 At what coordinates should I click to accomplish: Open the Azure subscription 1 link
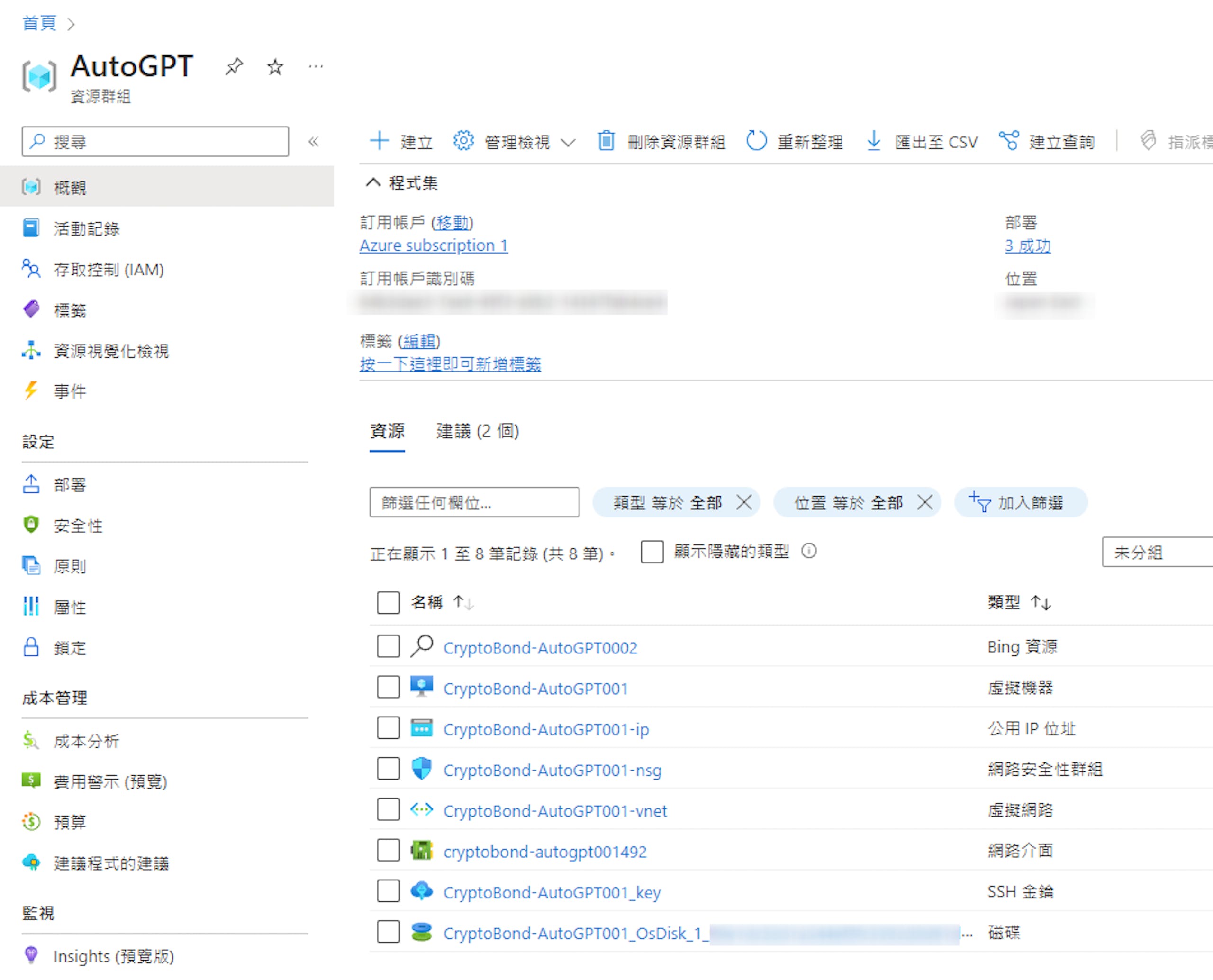[x=434, y=245]
